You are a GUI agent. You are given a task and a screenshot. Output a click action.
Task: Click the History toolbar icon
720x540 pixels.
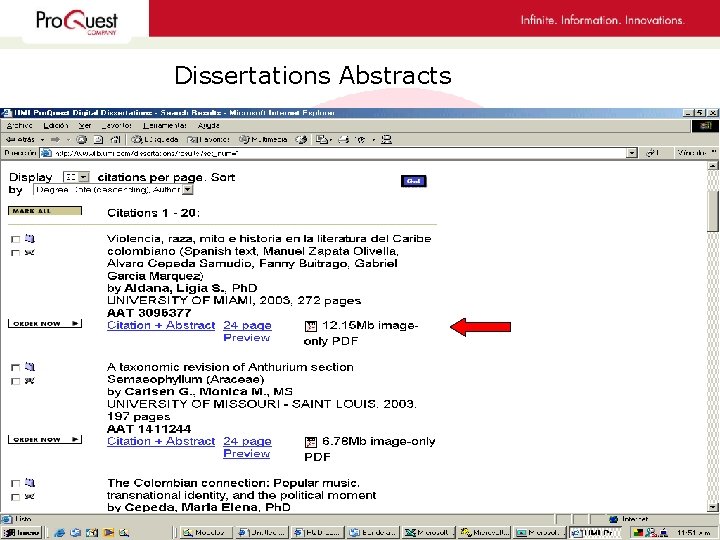click(301, 139)
